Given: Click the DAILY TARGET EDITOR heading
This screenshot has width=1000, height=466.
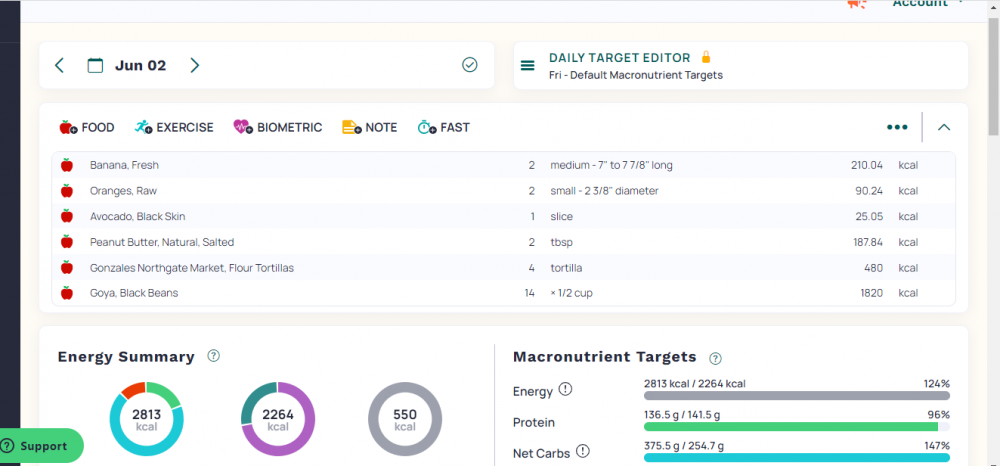Looking at the screenshot, I should 619,58.
